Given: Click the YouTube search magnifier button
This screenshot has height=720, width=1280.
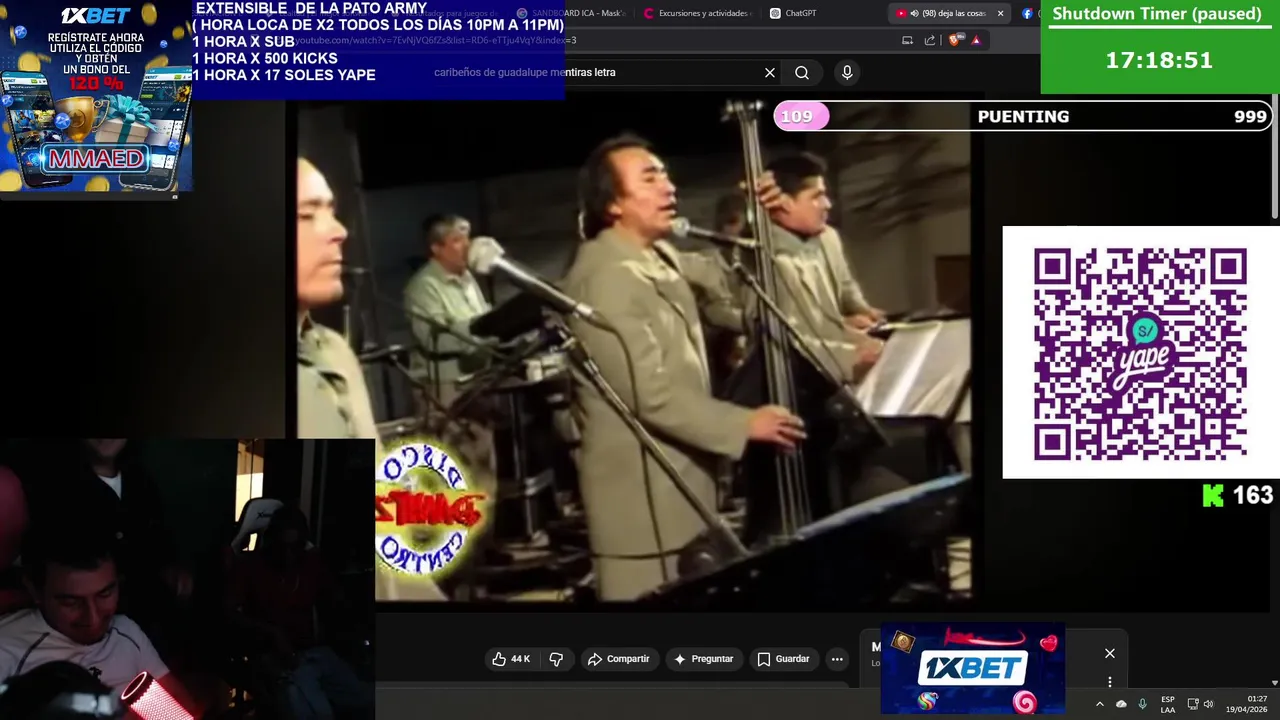Looking at the screenshot, I should coord(802,72).
